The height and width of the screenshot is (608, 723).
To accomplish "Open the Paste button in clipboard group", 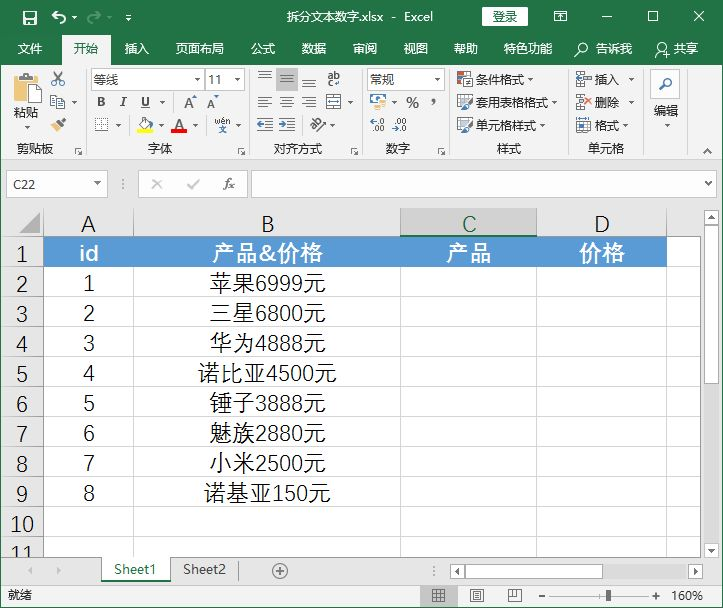I will [x=26, y=101].
